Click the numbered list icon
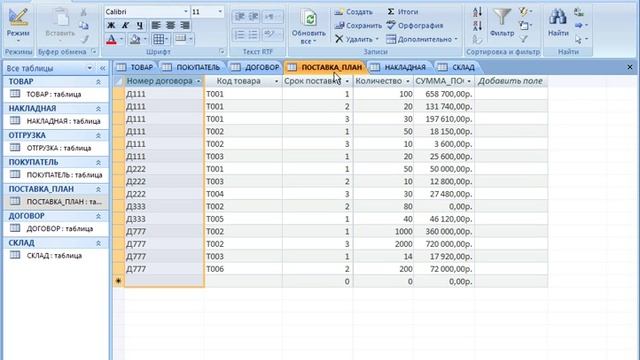This screenshot has width=640, height=360. pyautogui.click(x=239, y=35)
